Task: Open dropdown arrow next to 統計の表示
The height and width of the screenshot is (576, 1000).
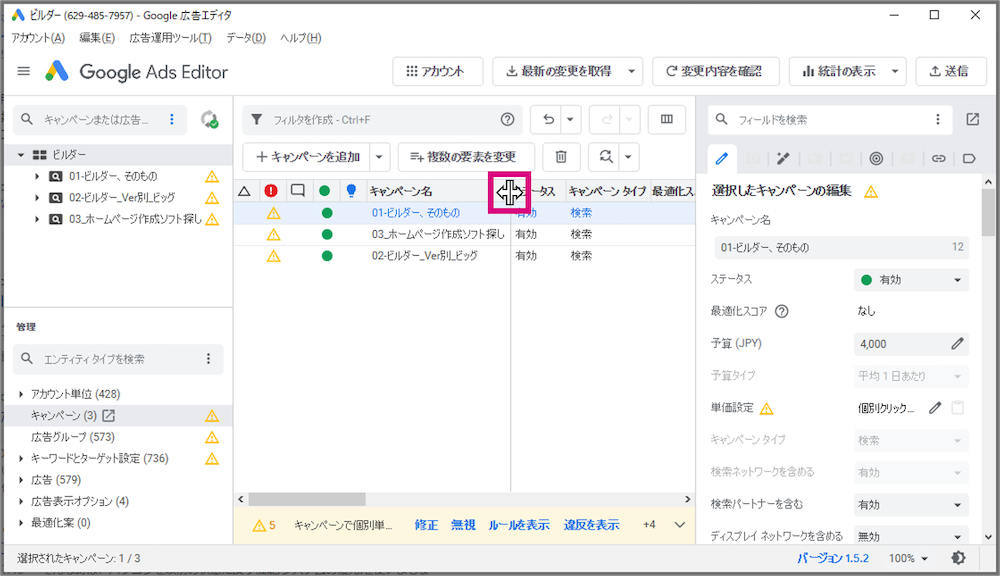Action: pos(895,71)
